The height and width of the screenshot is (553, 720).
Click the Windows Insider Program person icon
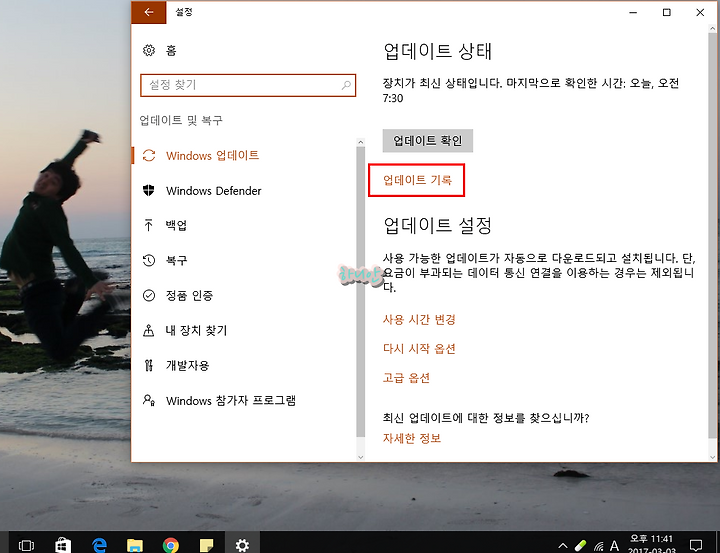149,400
